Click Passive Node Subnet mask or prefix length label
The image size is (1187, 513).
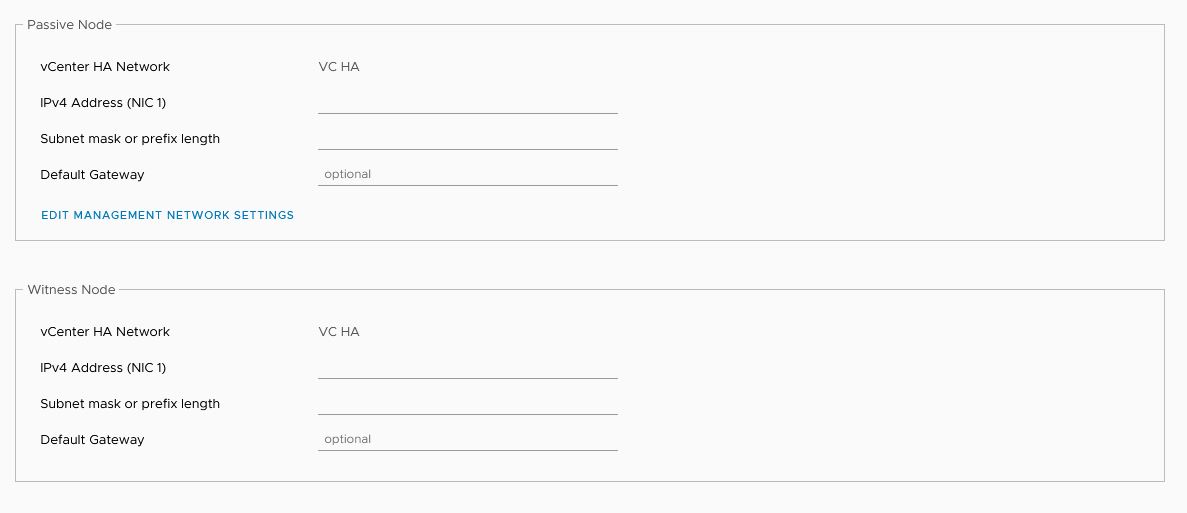(130, 139)
